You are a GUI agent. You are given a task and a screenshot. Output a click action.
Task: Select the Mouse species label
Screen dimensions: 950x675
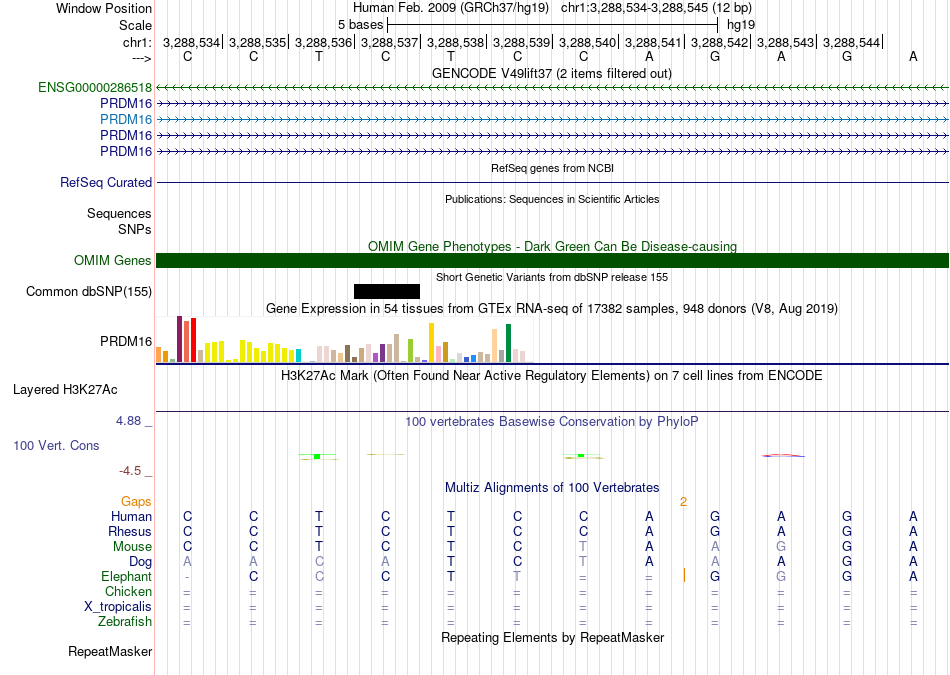133,547
